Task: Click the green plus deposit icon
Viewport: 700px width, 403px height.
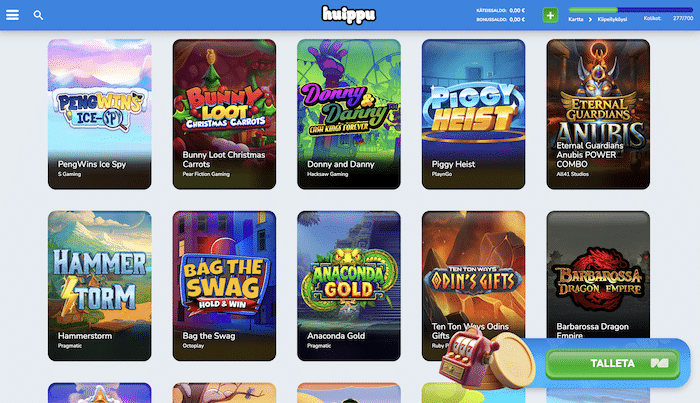Action: pos(550,15)
